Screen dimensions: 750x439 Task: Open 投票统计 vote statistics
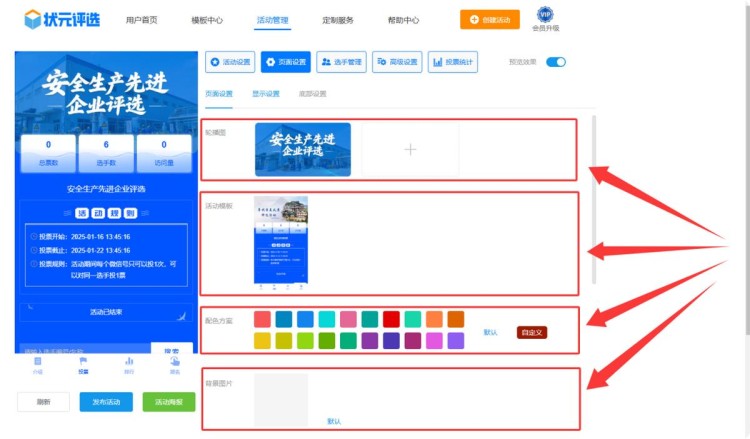click(x=453, y=62)
